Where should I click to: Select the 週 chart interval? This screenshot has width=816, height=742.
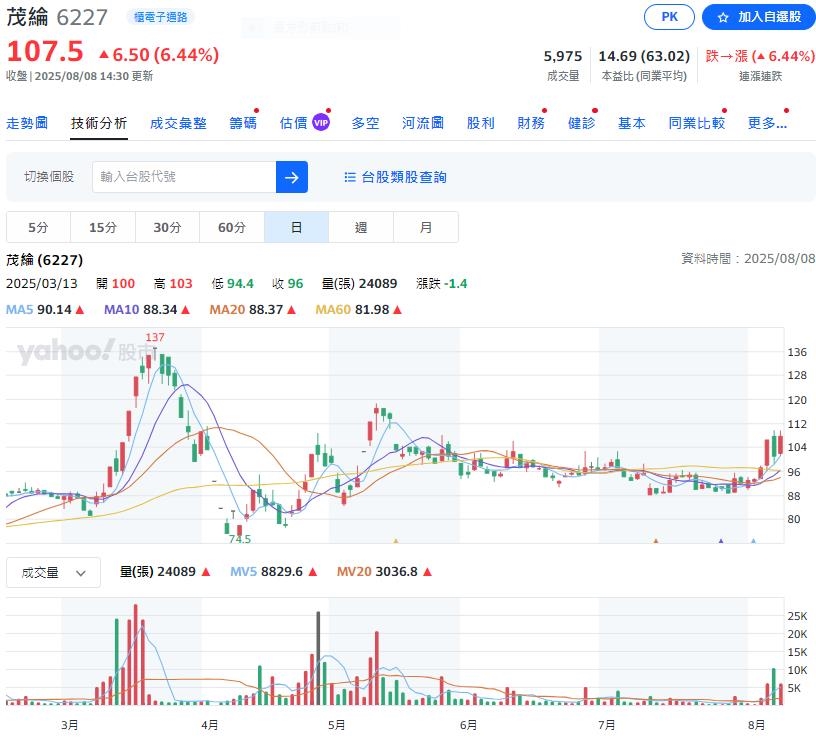coord(361,227)
